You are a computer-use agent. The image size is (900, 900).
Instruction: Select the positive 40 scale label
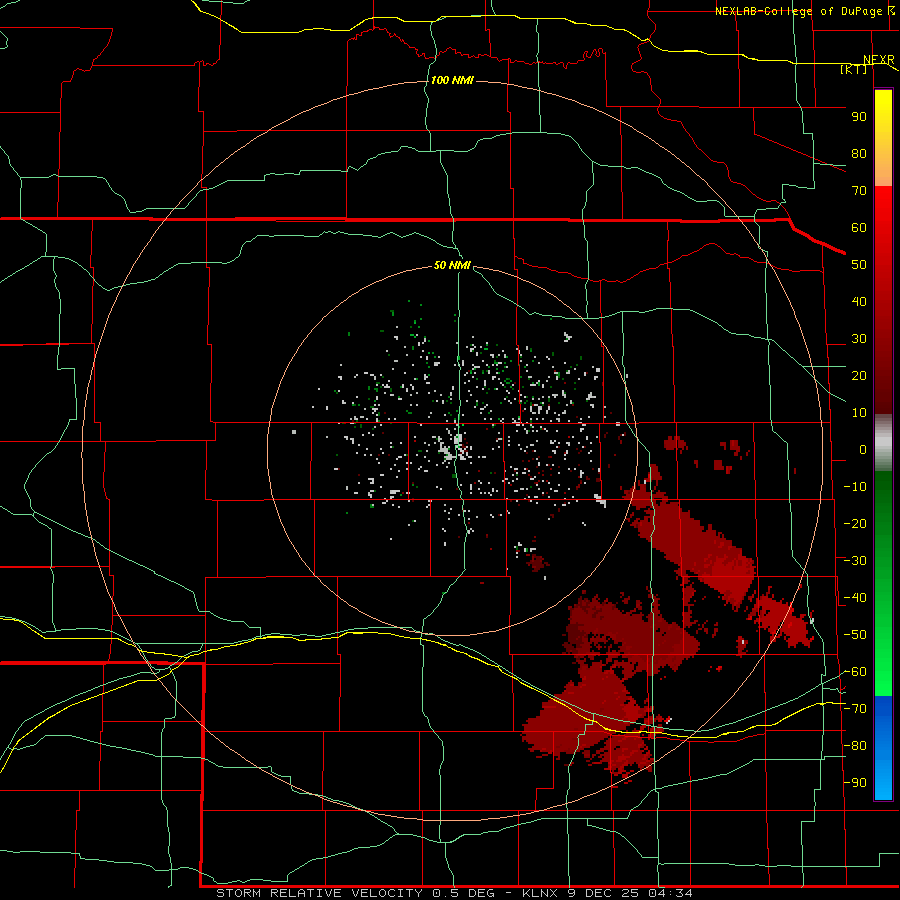tap(859, 301)
